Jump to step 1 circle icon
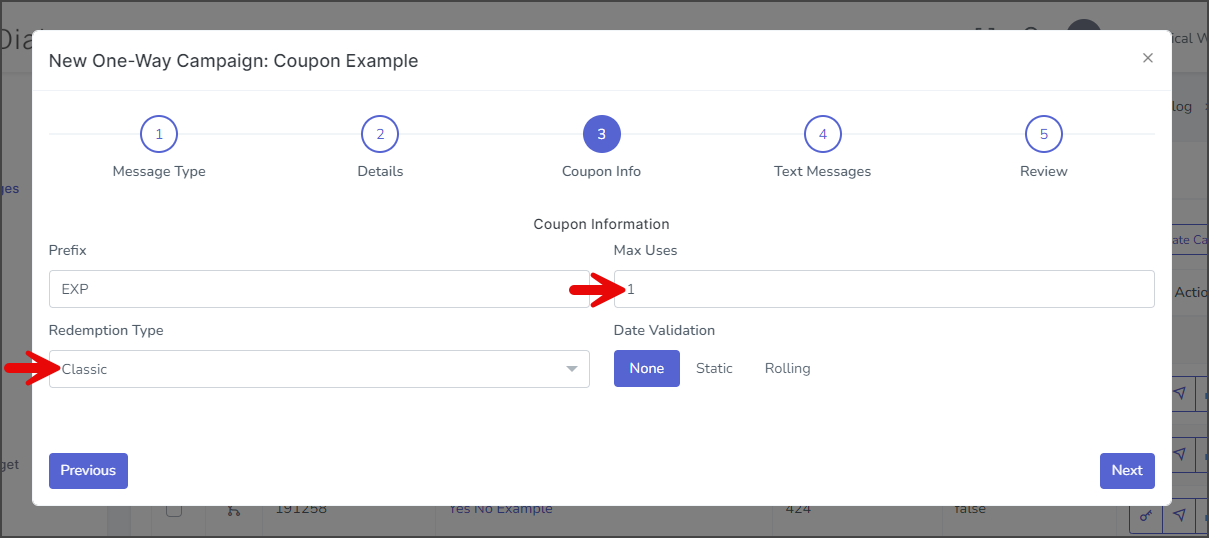The image size is (1209, 538). point(159,134)
